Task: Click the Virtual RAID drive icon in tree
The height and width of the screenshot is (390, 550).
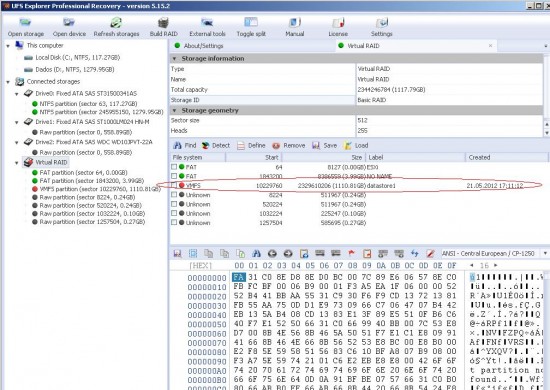Action: tap(28, 162)
